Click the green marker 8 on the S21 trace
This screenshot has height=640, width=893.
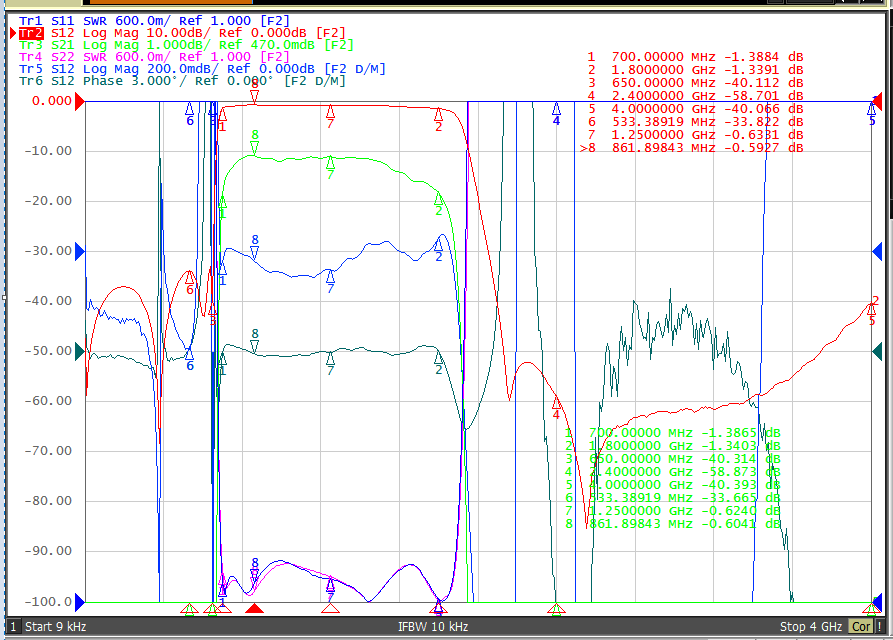tap(255, 142)
